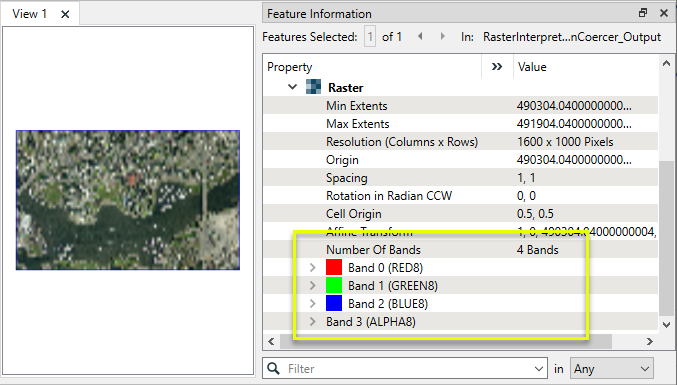The image size is (677, 385).
Task: Expand Band 1 (GREEN8) details
Action: 313,285
